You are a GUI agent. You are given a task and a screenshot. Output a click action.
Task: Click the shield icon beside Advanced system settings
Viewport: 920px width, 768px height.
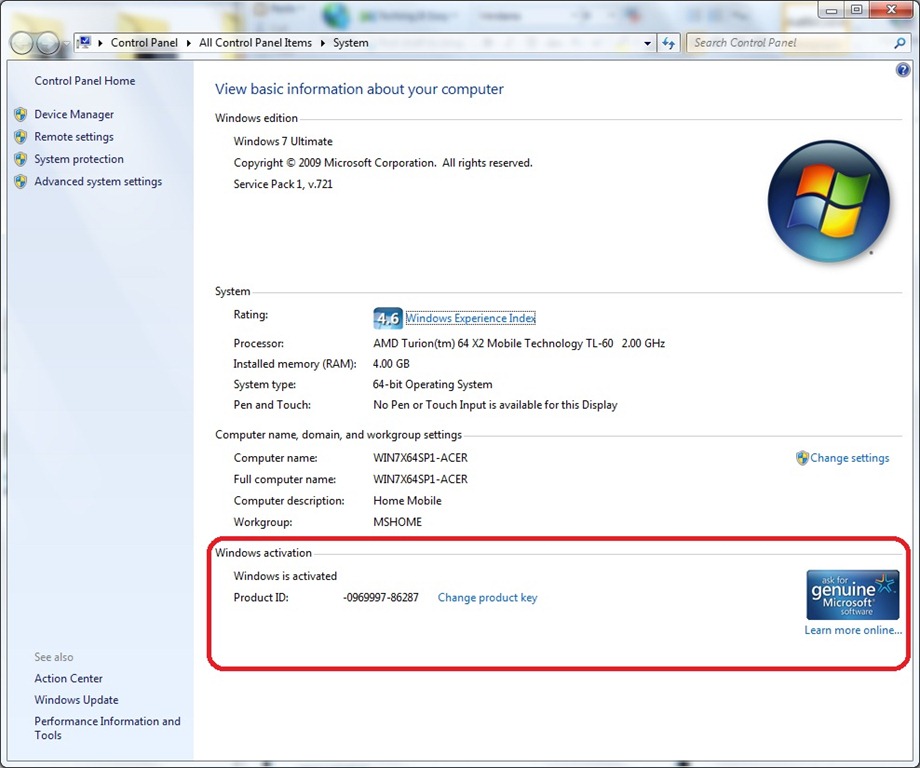pyautogui.click(x=21, y=181)
